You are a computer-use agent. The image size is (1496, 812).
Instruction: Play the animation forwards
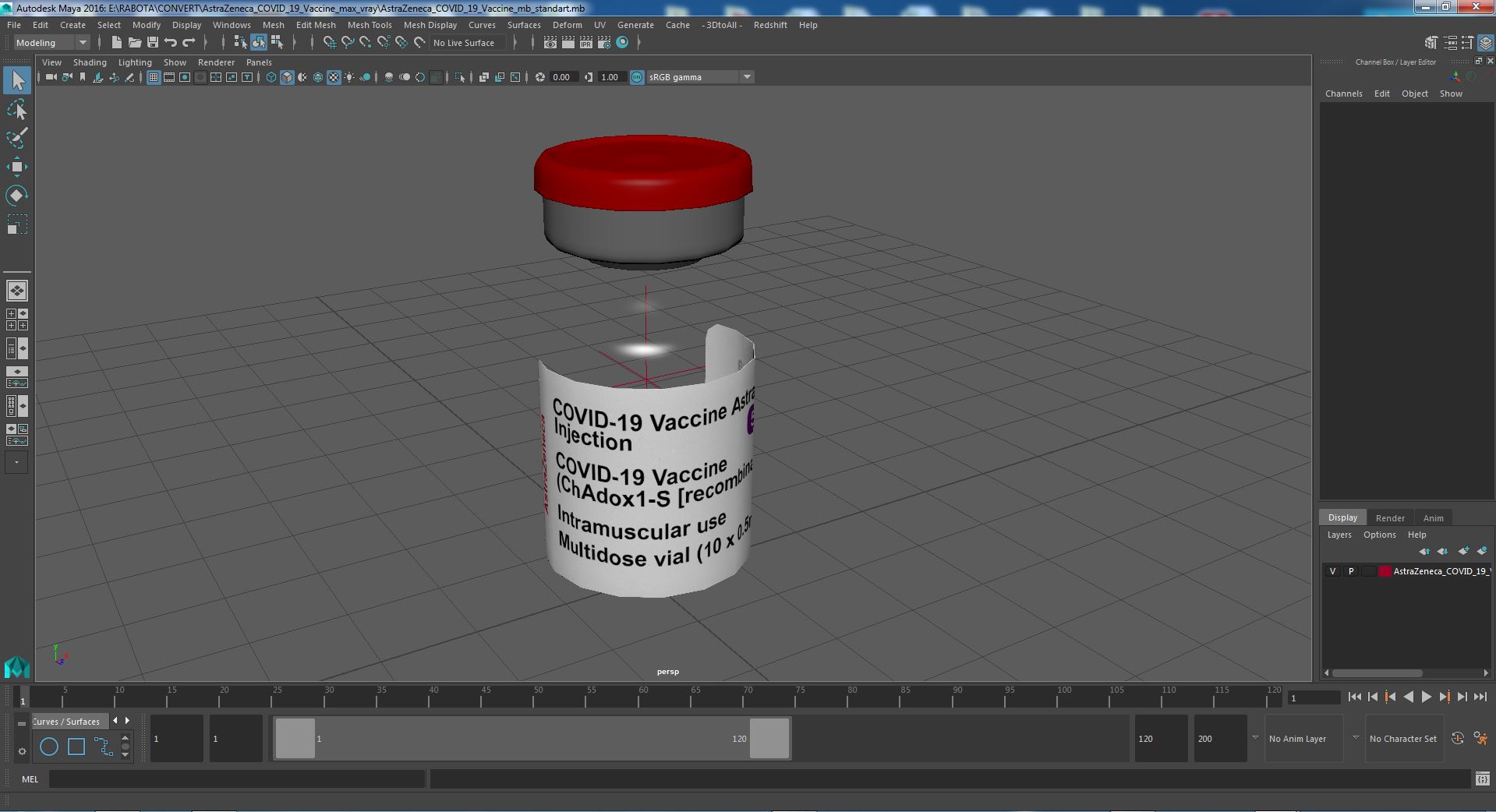click(1426, 697)
